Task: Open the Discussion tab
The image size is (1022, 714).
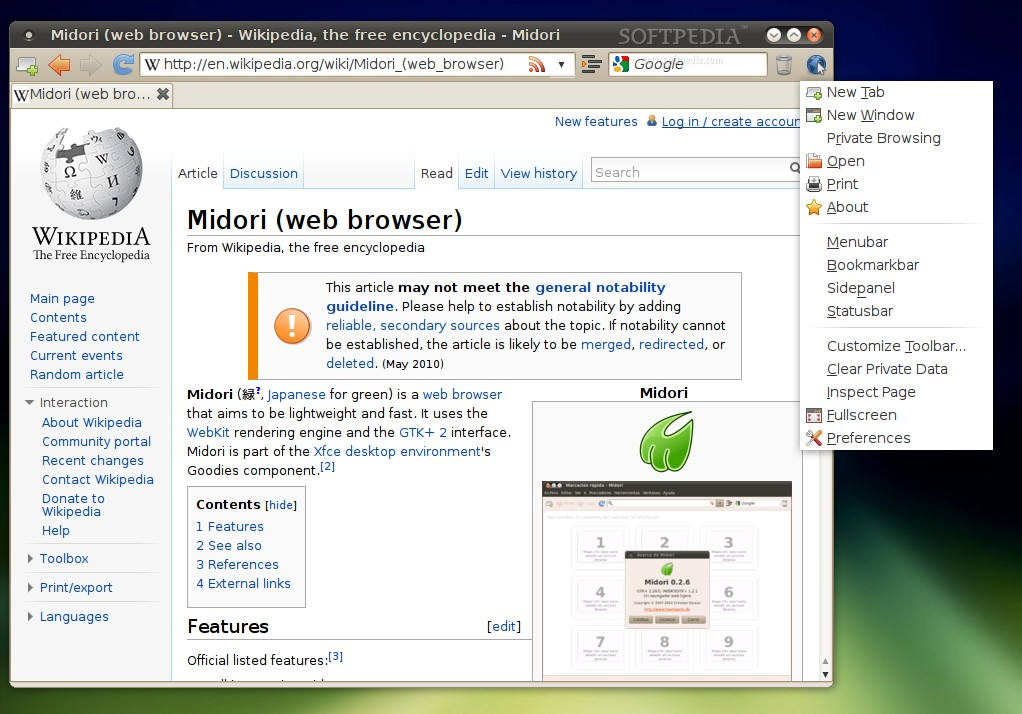Action: (x=263, y=173)
